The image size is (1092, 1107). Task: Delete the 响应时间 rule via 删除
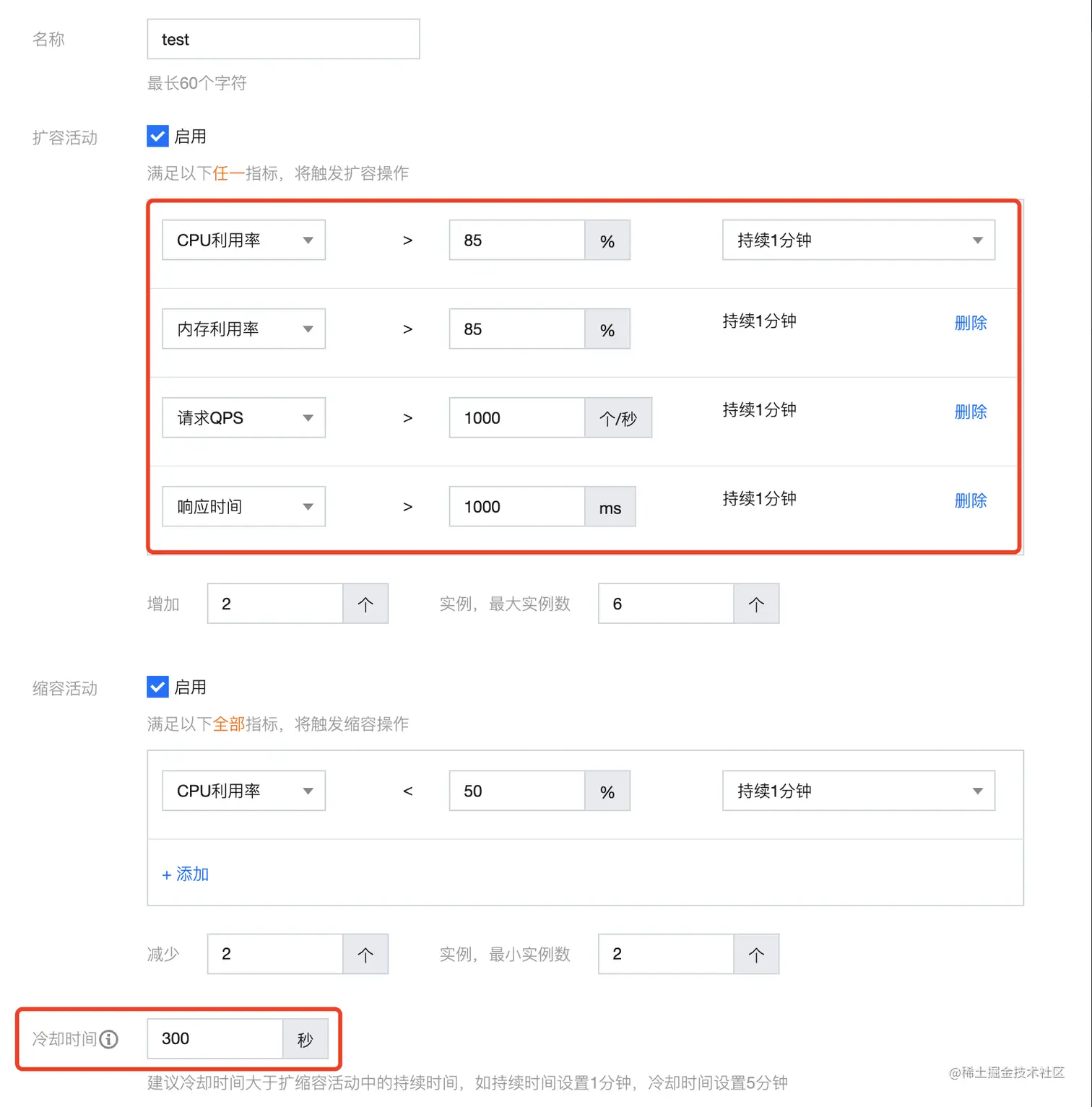pos(970,500)
